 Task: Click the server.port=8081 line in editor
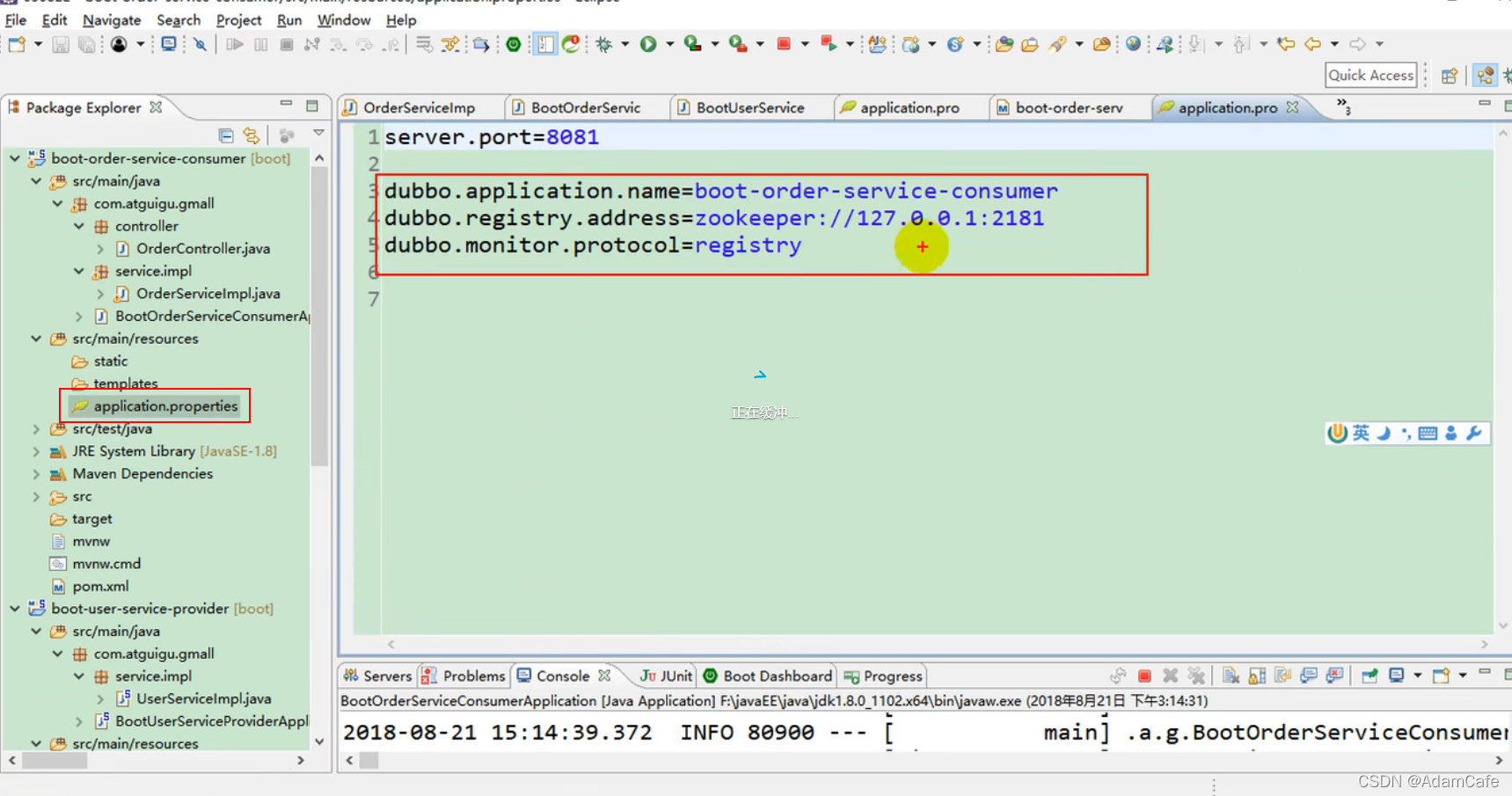pyautogui.click(x=491, y=137)
